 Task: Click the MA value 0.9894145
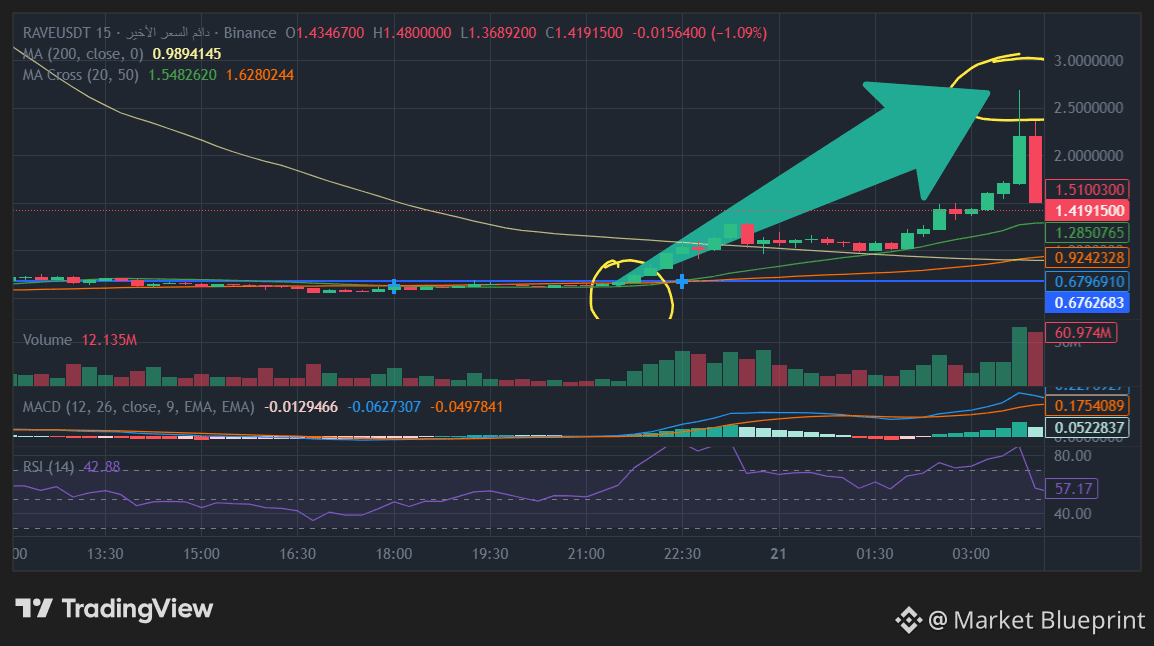(x=187, y=54)
